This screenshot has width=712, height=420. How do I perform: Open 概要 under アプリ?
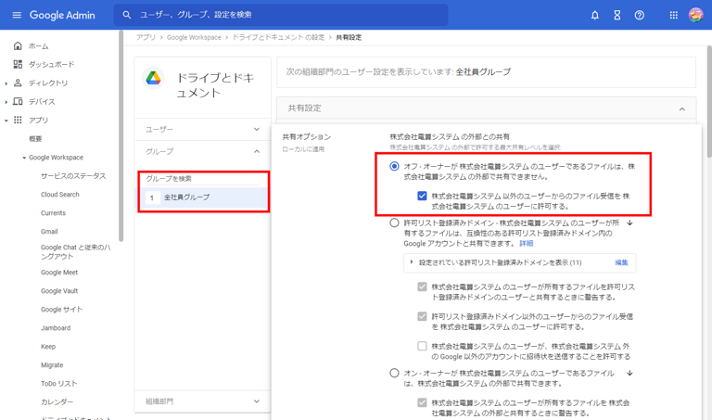[35, 139]
